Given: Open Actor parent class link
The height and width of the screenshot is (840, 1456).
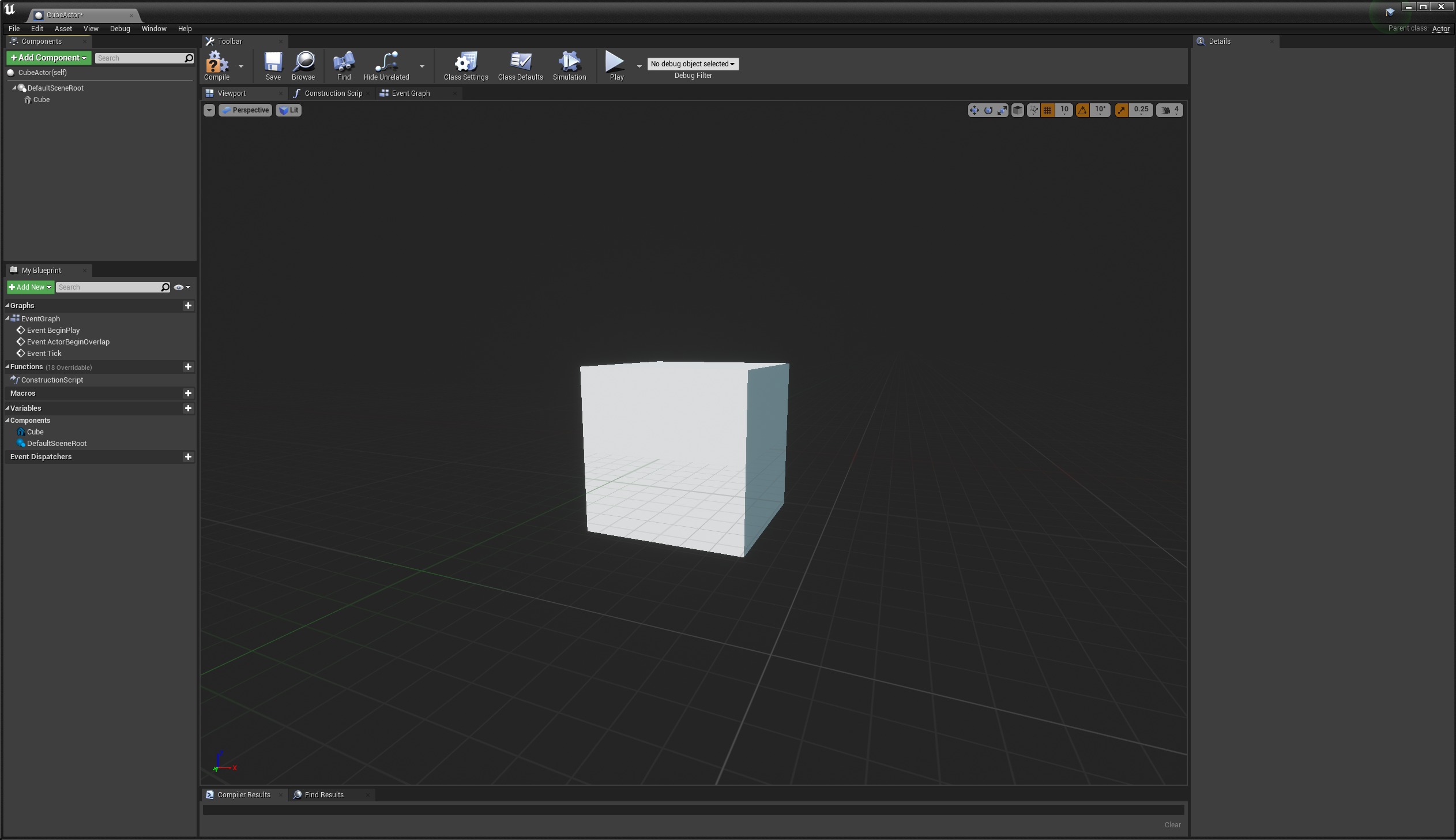Looking at the screenshot, I should (1440, 29).
